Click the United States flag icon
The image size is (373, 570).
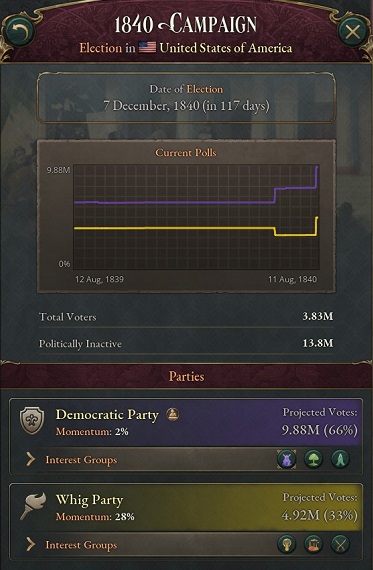pyautogui.click(x=147, y=48)
